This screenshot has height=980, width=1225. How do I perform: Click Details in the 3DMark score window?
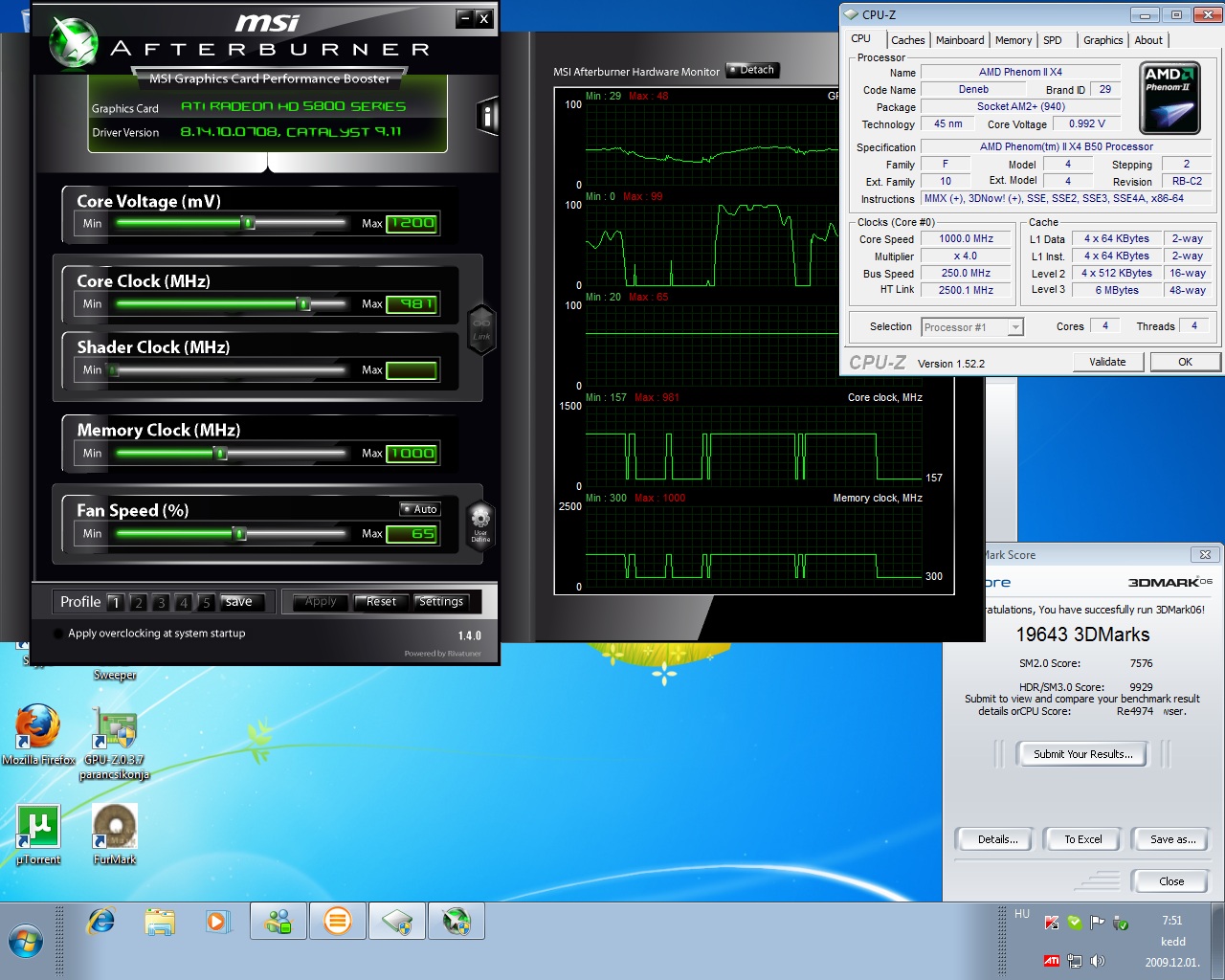tap(997, 839)
